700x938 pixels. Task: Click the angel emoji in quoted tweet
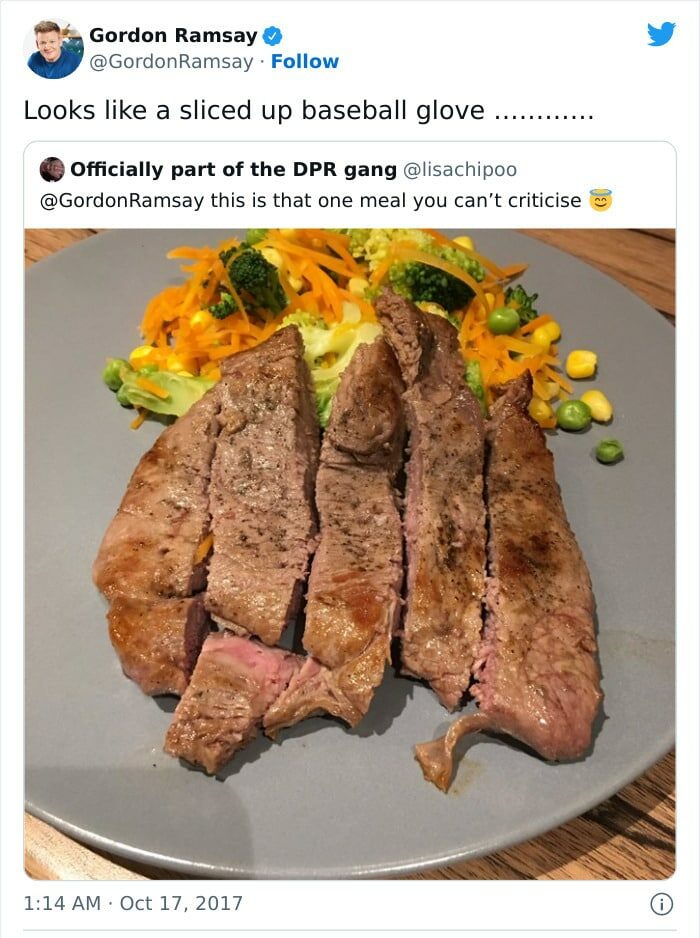coord(601,200)
